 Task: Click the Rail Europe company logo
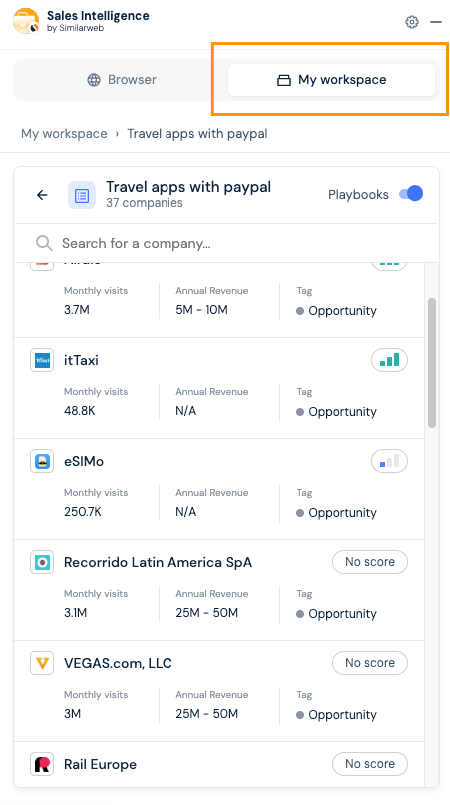pyautogui.click(x=42, y=764)
